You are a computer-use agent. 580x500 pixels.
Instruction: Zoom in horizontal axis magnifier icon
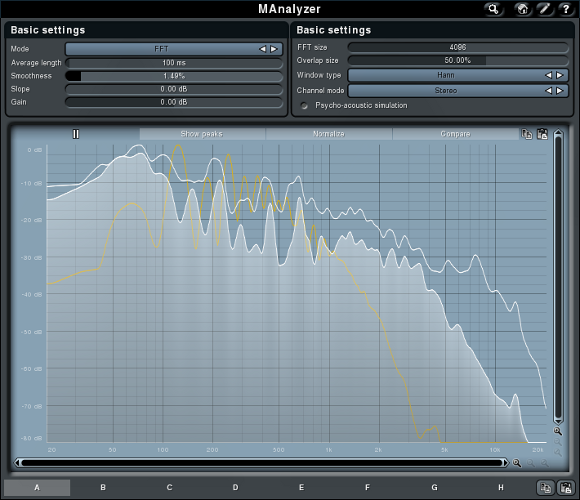tap(517, 463)
